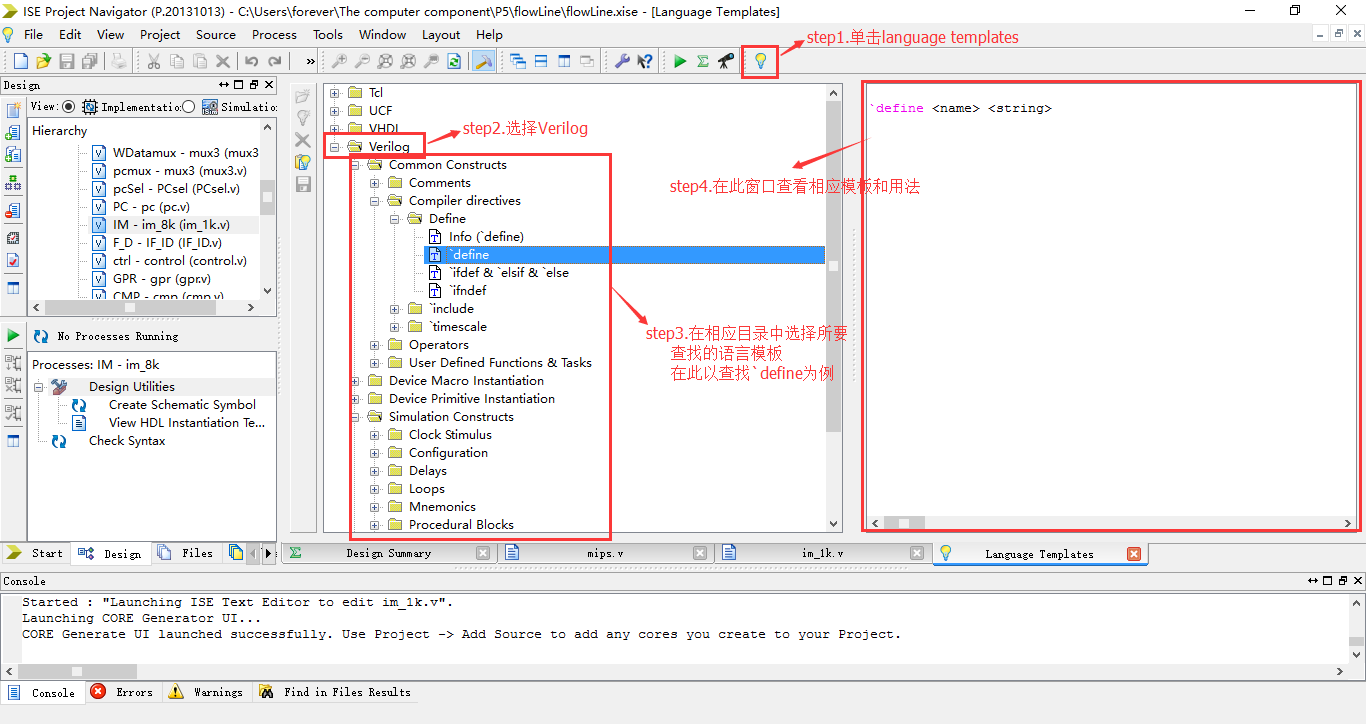This screenshot has width=1366, height=724.
Task: Click the toolbar overflow chevron after Redo
Action: click(x=310, y=62)
